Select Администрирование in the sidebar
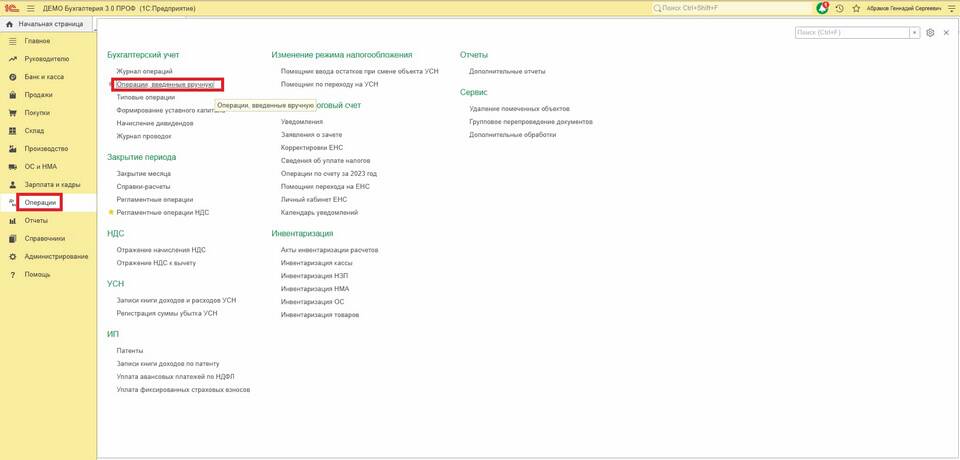960x460 pixels. [56, 256]
